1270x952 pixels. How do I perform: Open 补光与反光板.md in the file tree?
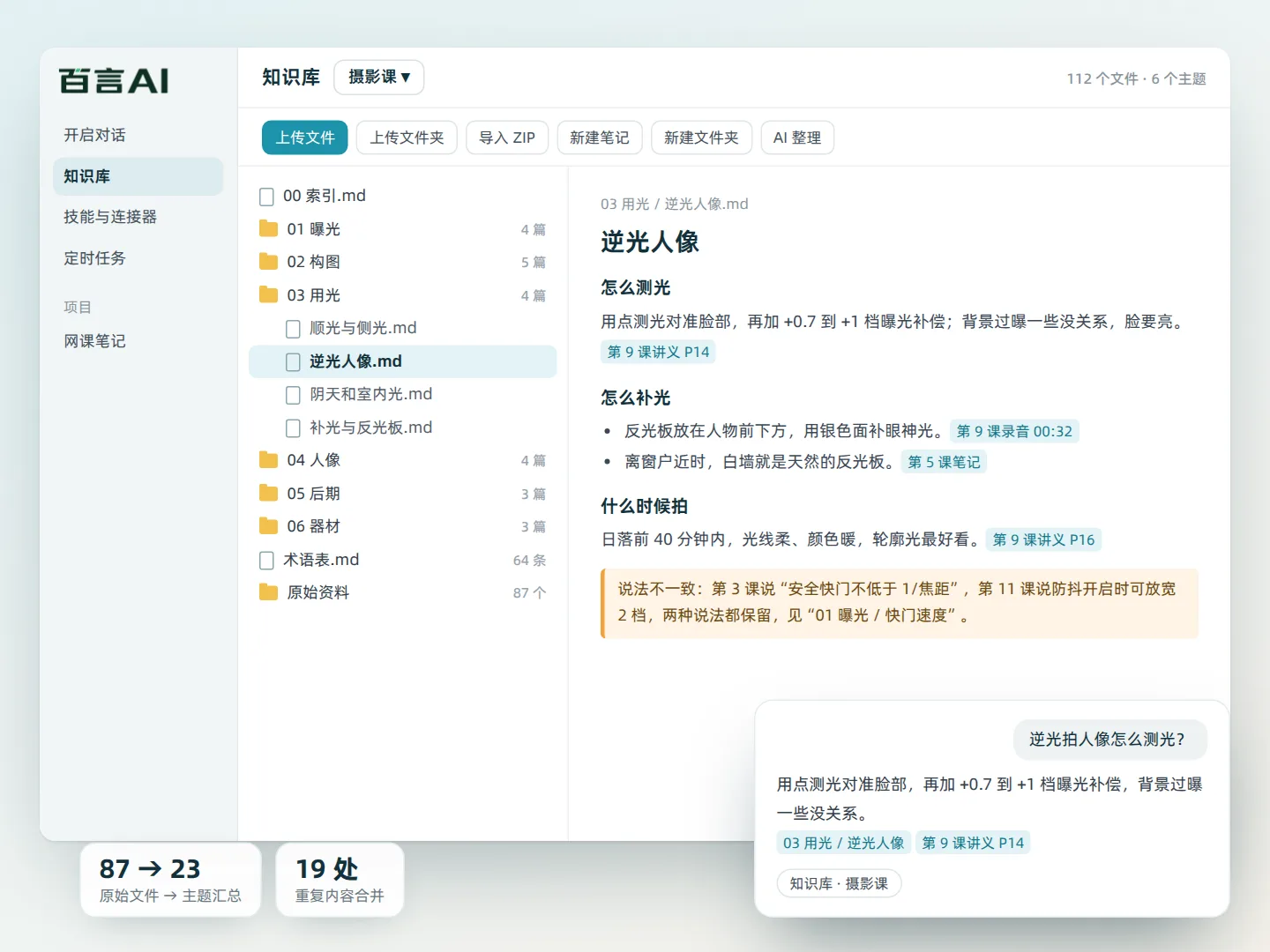coord(402,428)
